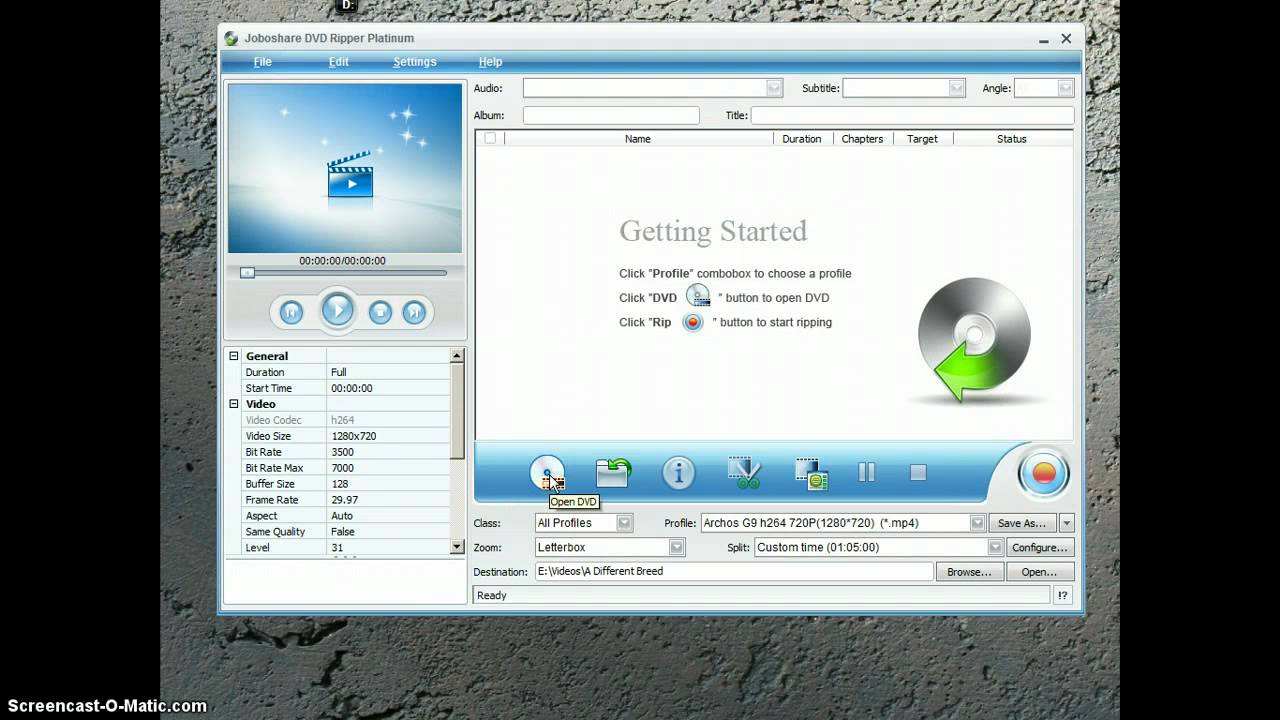Click the Same Quality value False

[345, 532]
